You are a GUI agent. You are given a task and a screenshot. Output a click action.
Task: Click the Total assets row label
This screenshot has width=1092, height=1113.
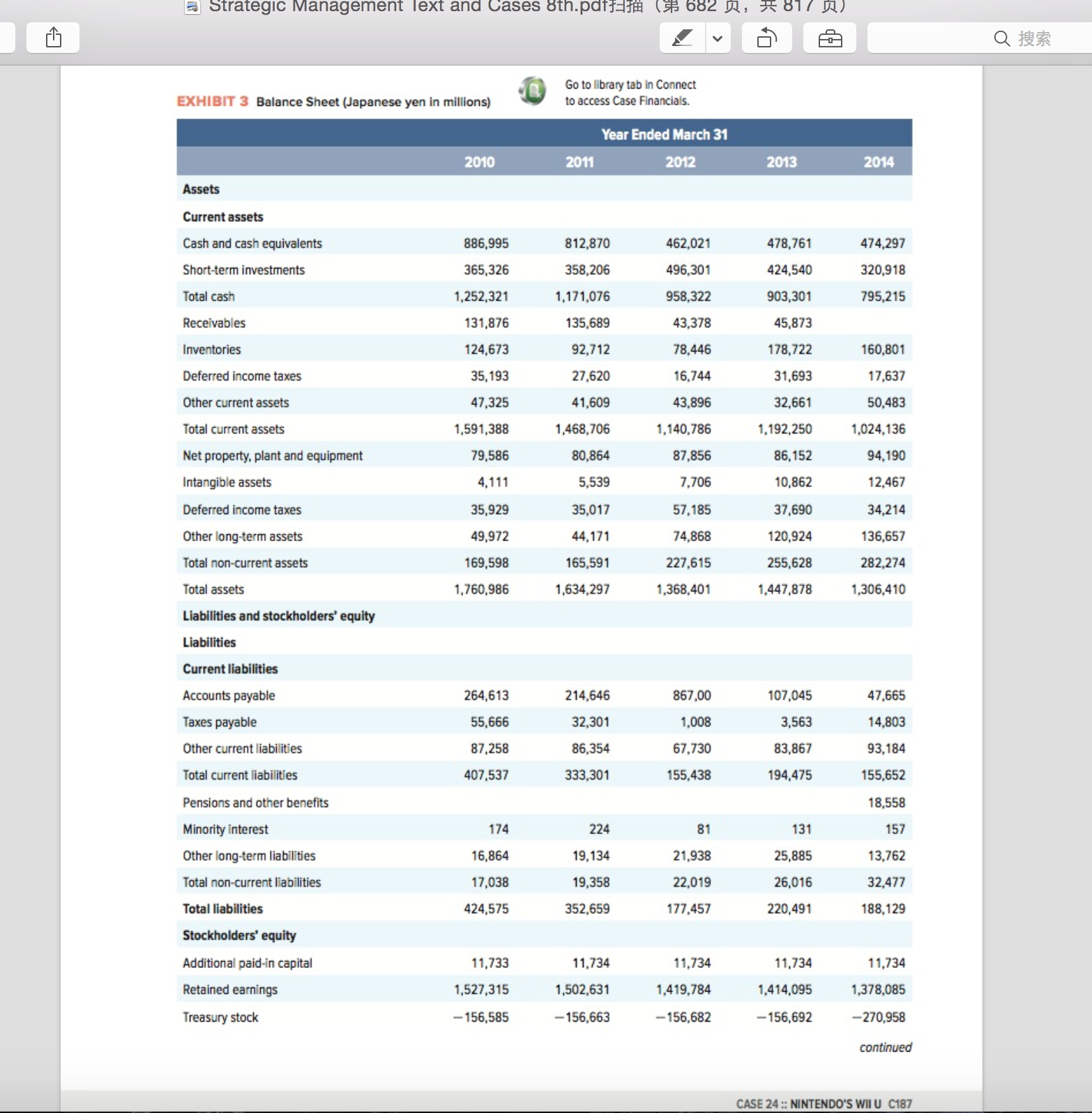pyautogui.click(x=213, y=589)
